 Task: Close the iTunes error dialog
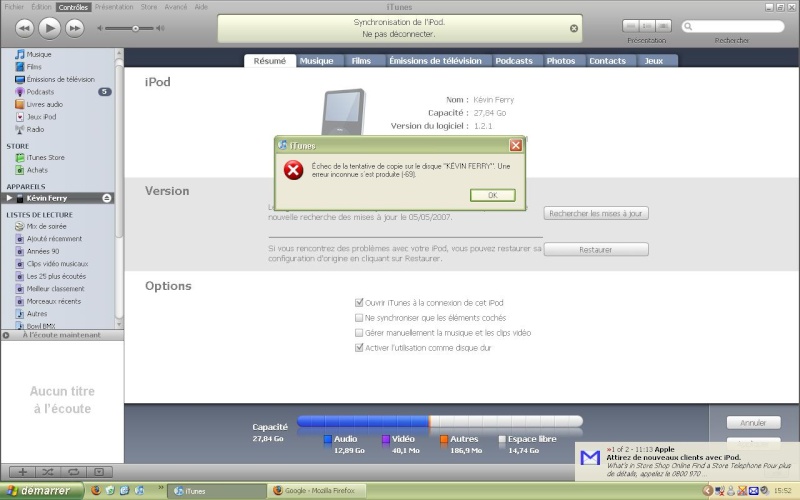point(516,145)
